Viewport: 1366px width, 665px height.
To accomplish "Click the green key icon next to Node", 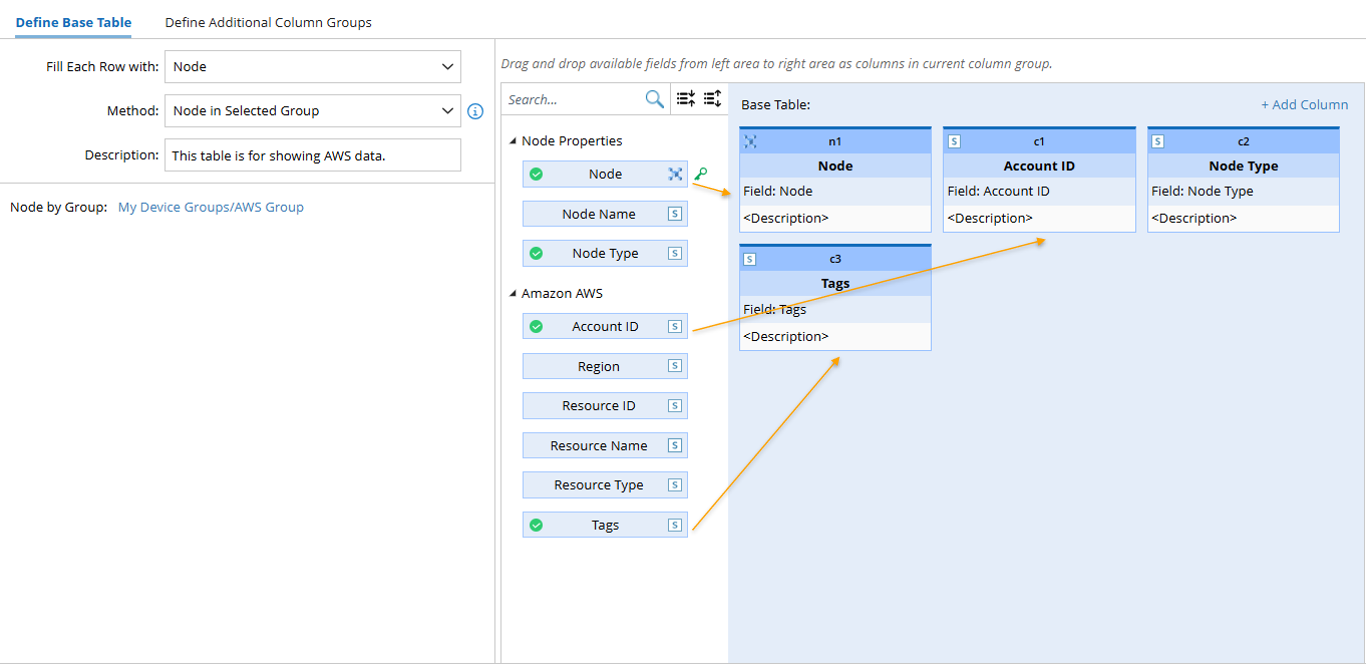I will click(x=700, y=173).
